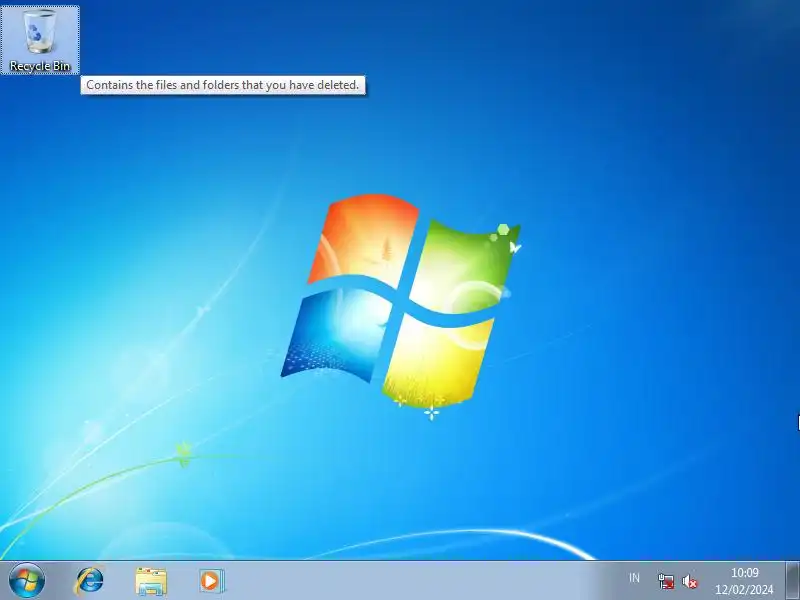Click the Show desktop button at taskbar end

coord(792,581)
